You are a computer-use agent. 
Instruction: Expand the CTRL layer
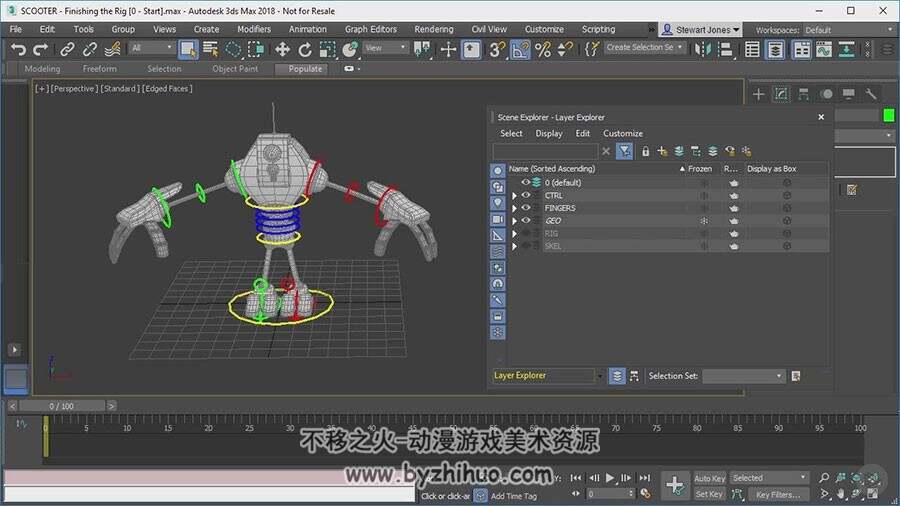514,196
